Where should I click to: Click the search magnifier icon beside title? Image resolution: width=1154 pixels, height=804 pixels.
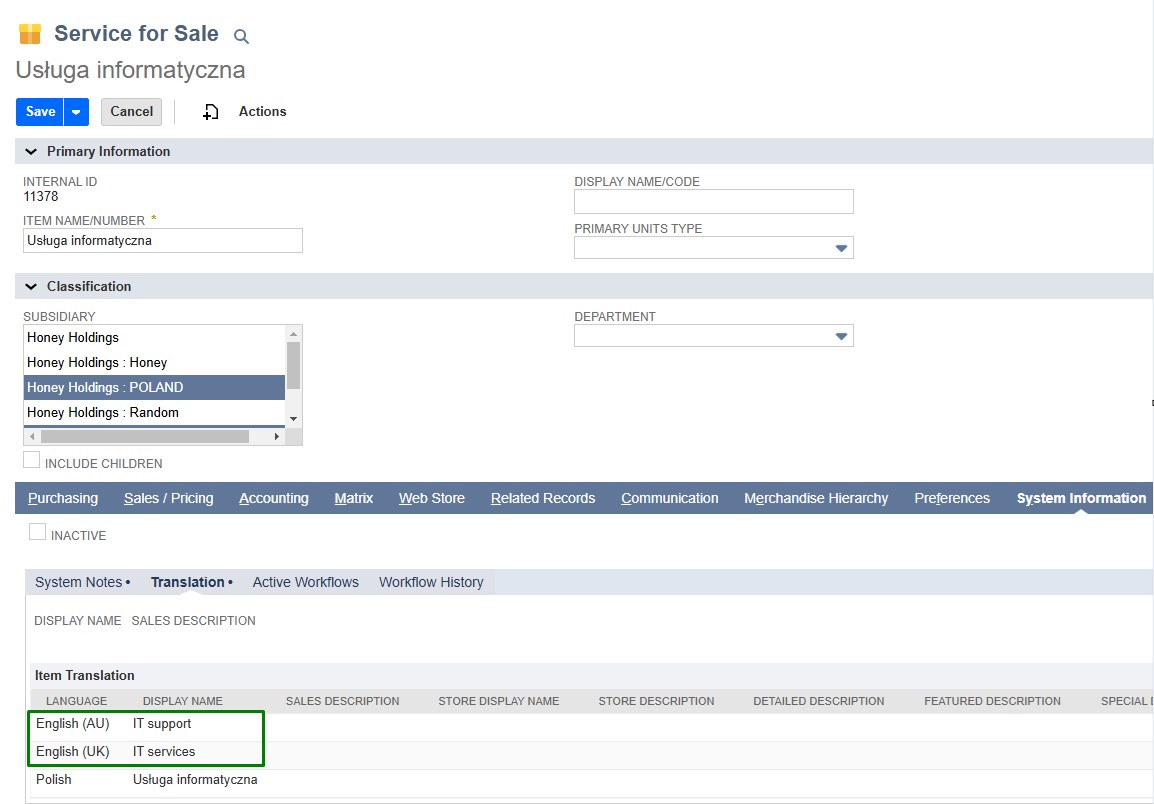[241, 36]
